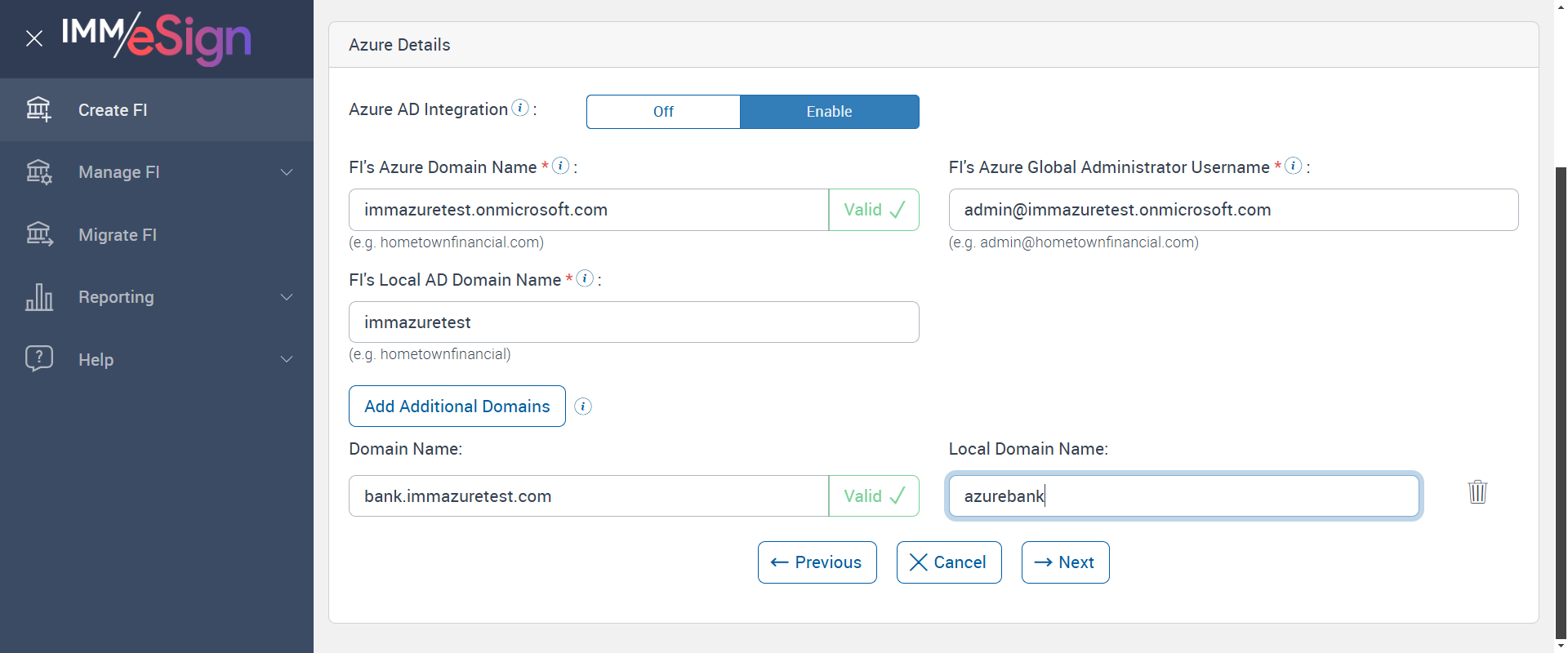
Task: Click info icon beside Add Additional Domains
Action: click(x=583, y=406)
